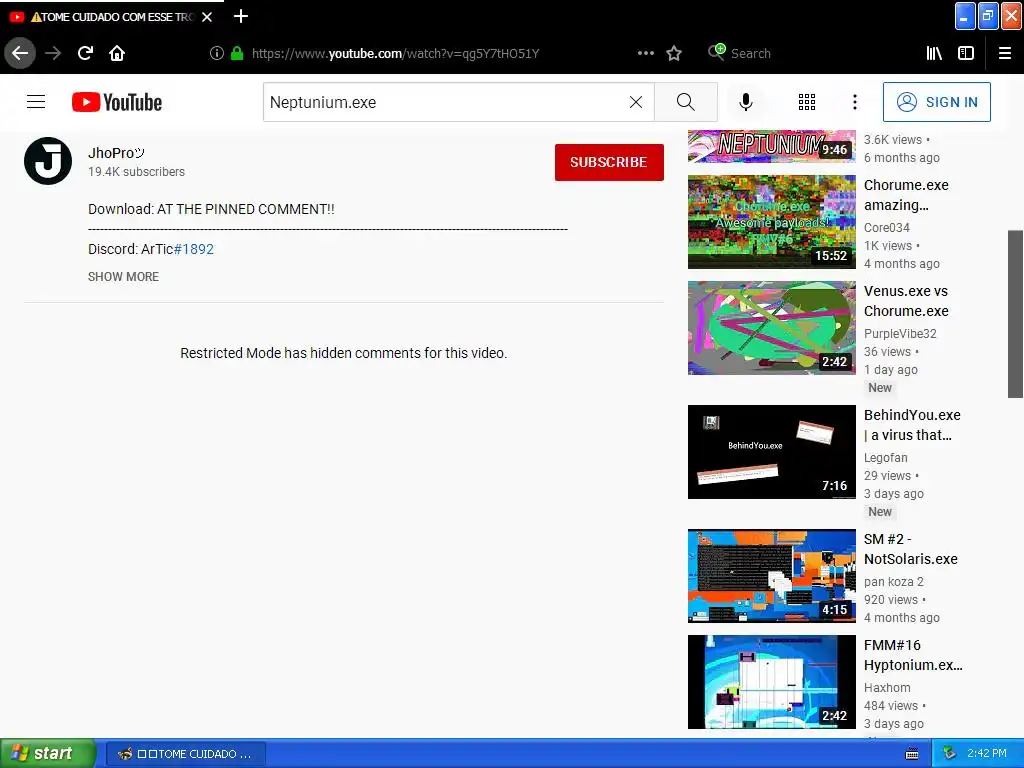The width and height of the screenshot is (1024, 768).
Task: Open the Hyptonium.exe 2:42 video thumbnail
Action: point(771,681)
